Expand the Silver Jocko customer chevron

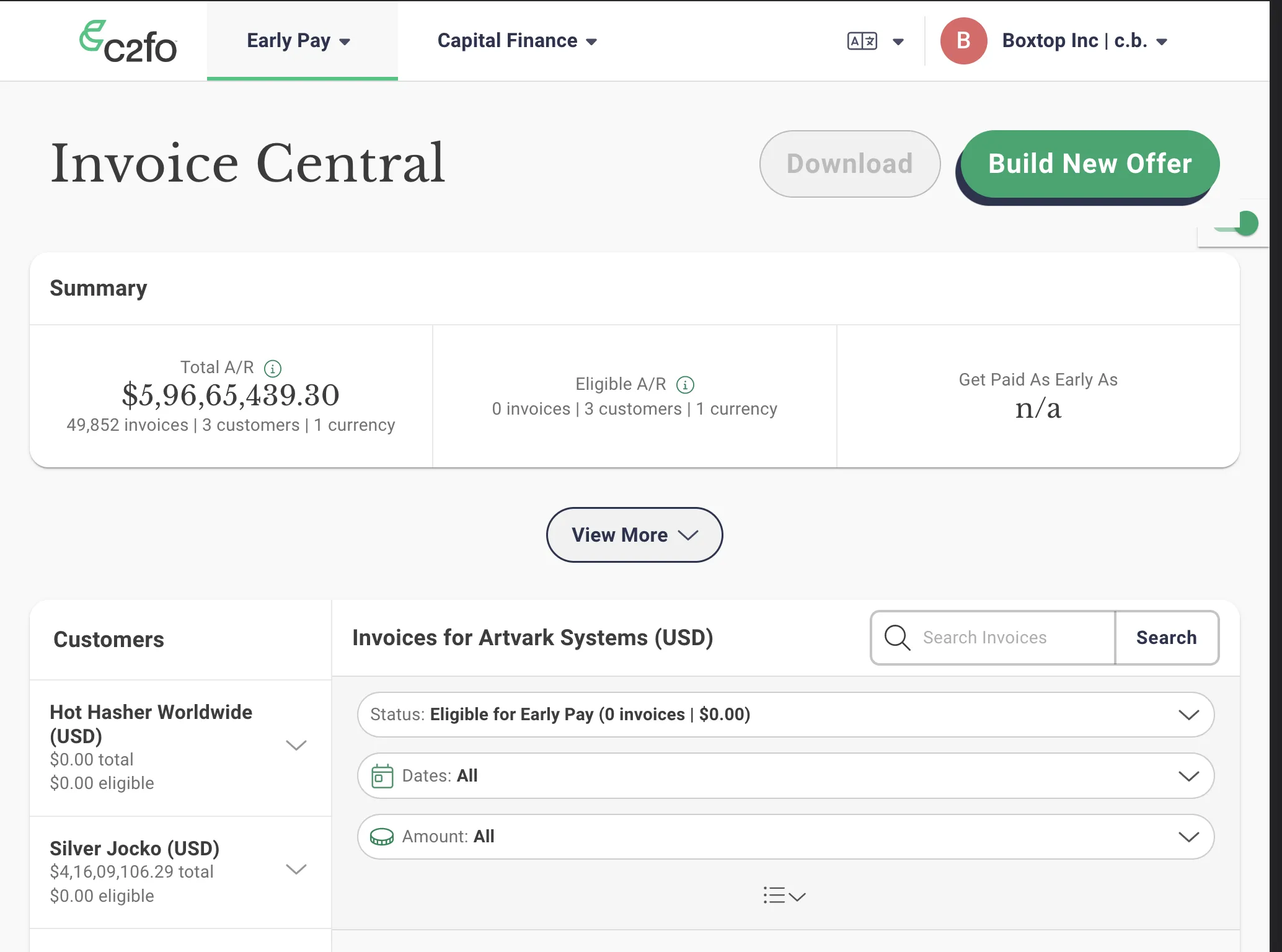click(x=296, y=869)
